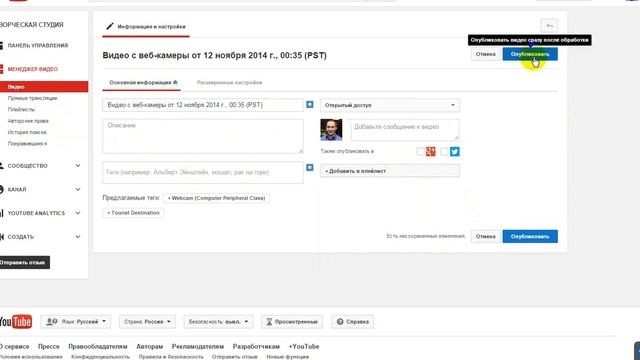The width and height of the screenshot is (640, 360).
Task: Open the Открытый доступ privacy dropdown
Action: 390,105
